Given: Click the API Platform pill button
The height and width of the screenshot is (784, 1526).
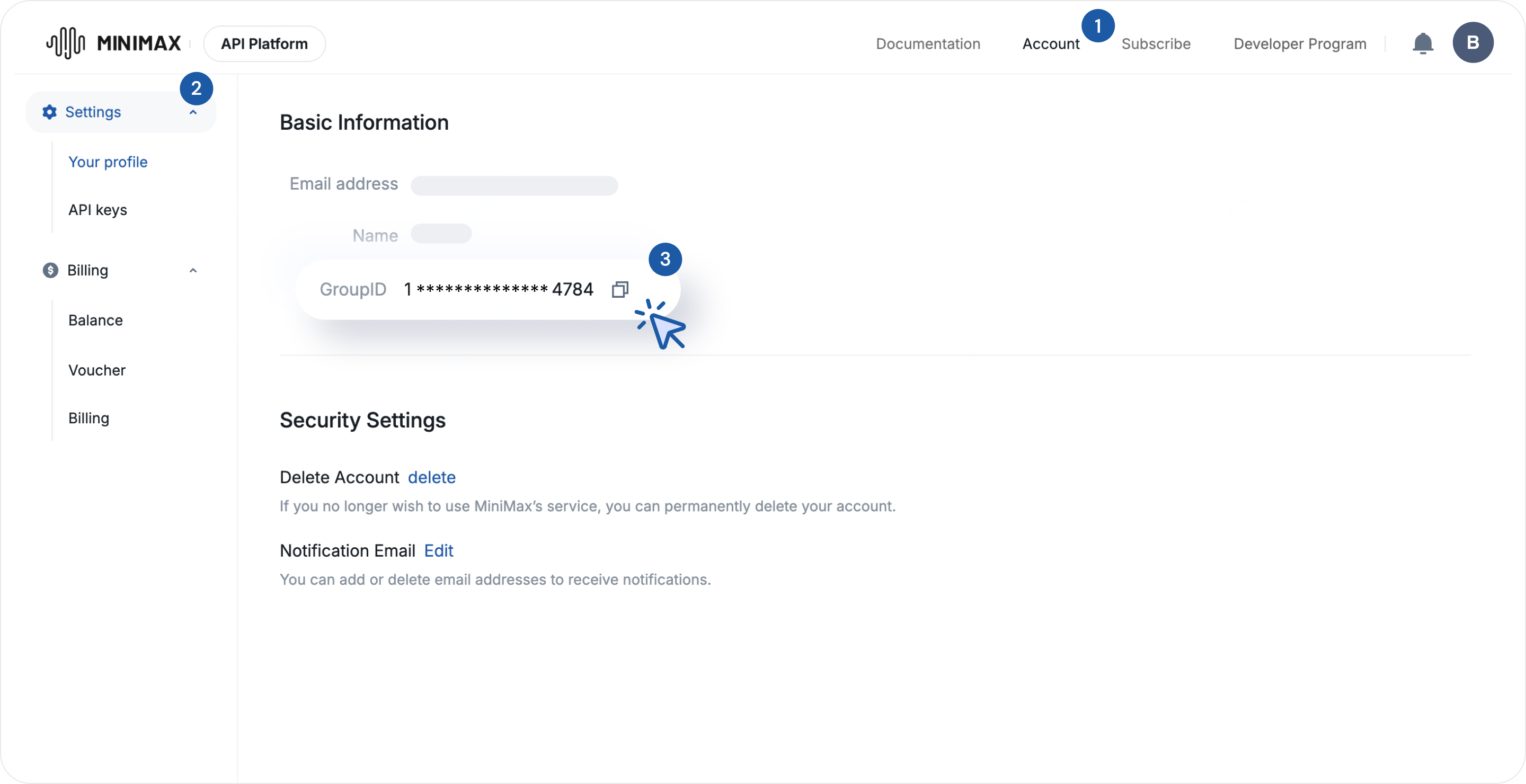Looking at the screenshot, I should click(x=264, y=44).
